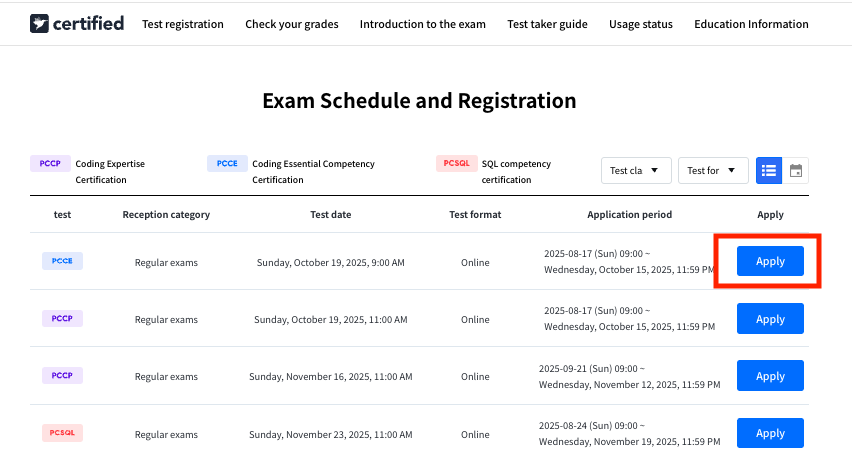Click PCCP tag for November 16 exam

coord(62,375)
